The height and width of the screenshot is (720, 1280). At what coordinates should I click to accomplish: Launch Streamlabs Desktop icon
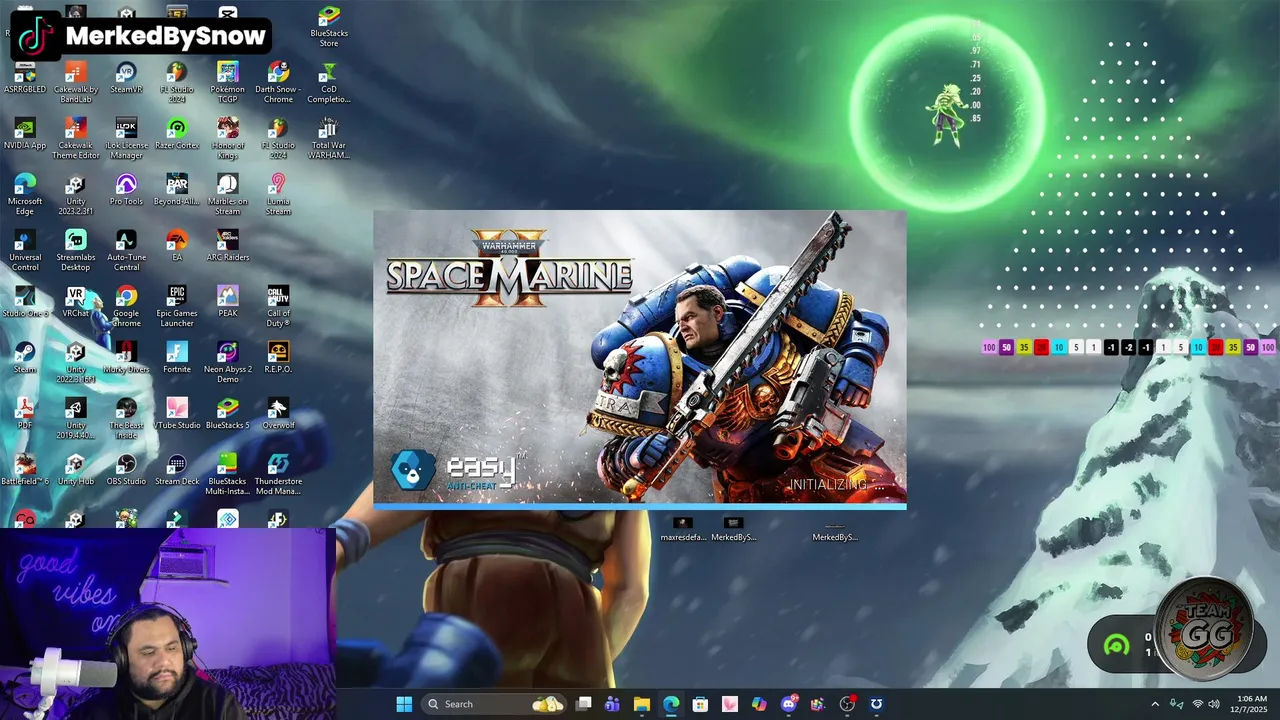pos(76,251)
